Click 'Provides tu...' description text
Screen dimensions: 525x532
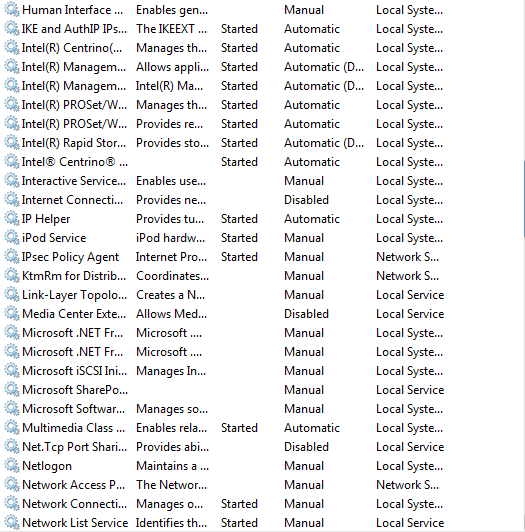(x=170, y=219)
